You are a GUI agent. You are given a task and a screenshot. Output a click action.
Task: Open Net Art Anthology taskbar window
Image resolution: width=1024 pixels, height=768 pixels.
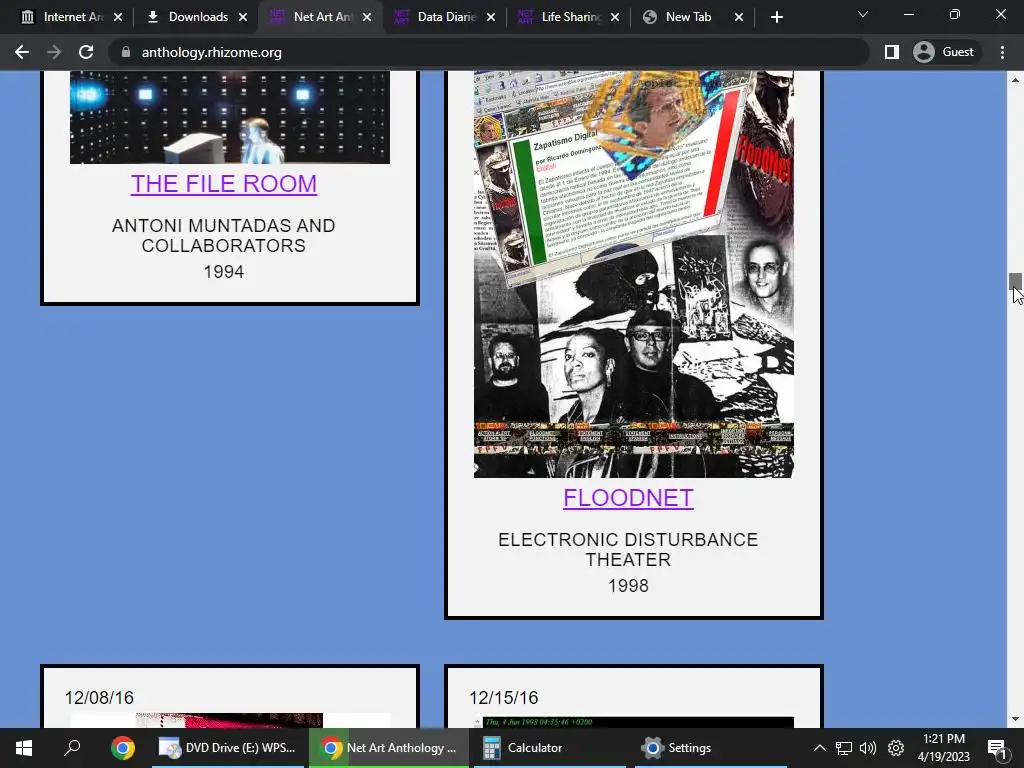pos(389,748)
